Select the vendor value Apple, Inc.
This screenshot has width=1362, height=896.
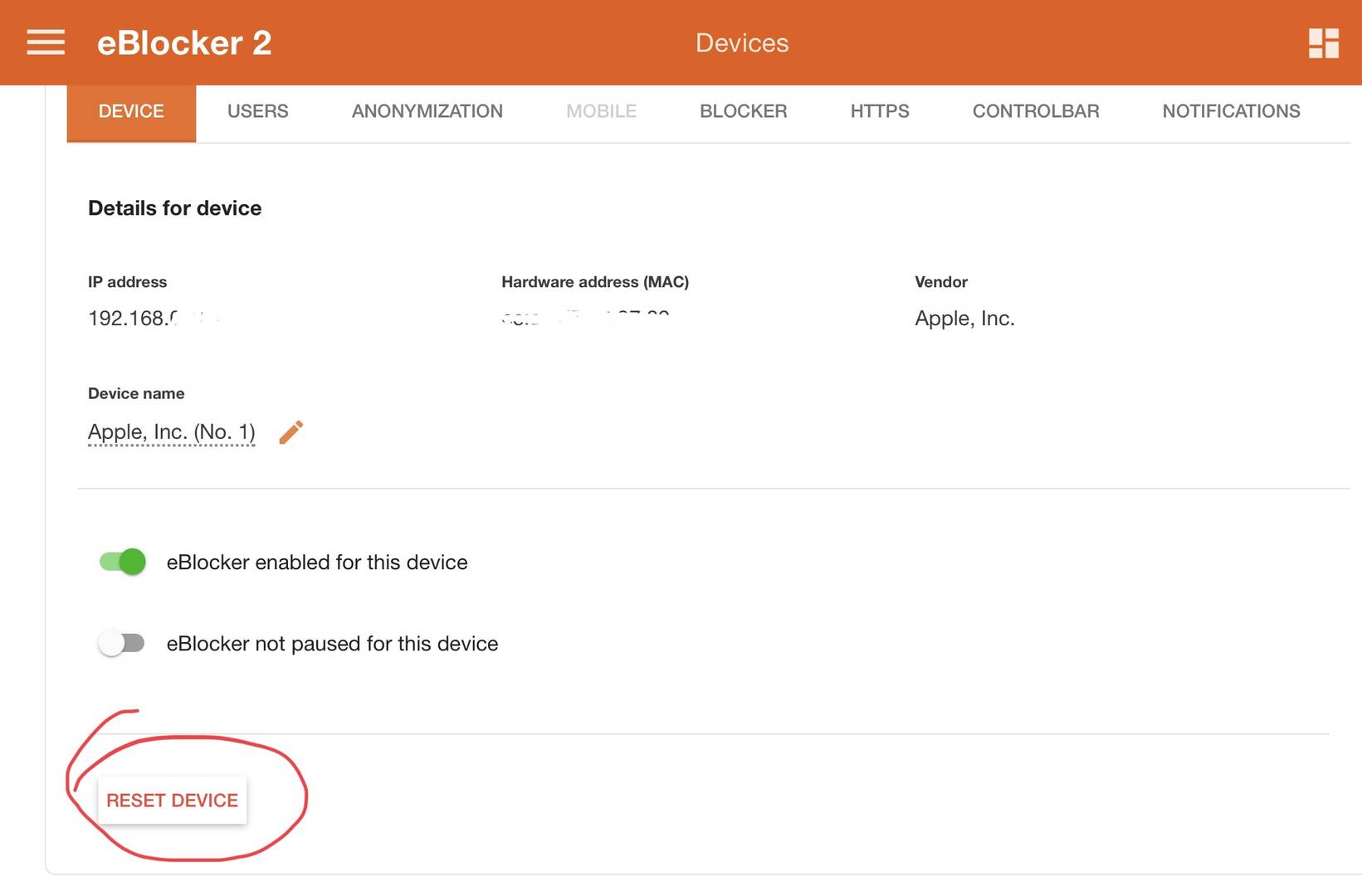click(x=964, y=319)
